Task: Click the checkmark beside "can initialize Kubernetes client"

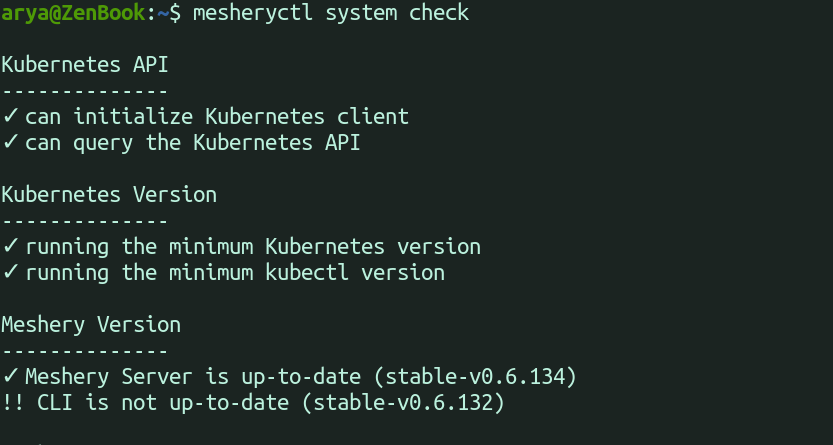Action: [x=11, y=117]
